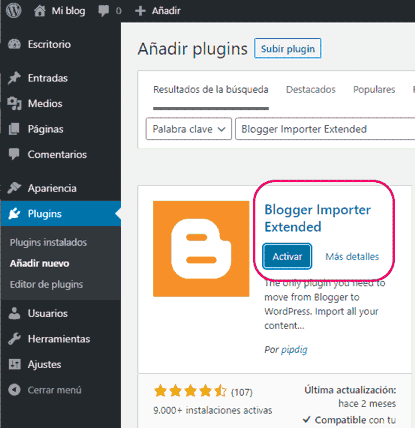Click the hace 2 meses text
This screenshot has height=428, width=415.
[x=367, y=403]
